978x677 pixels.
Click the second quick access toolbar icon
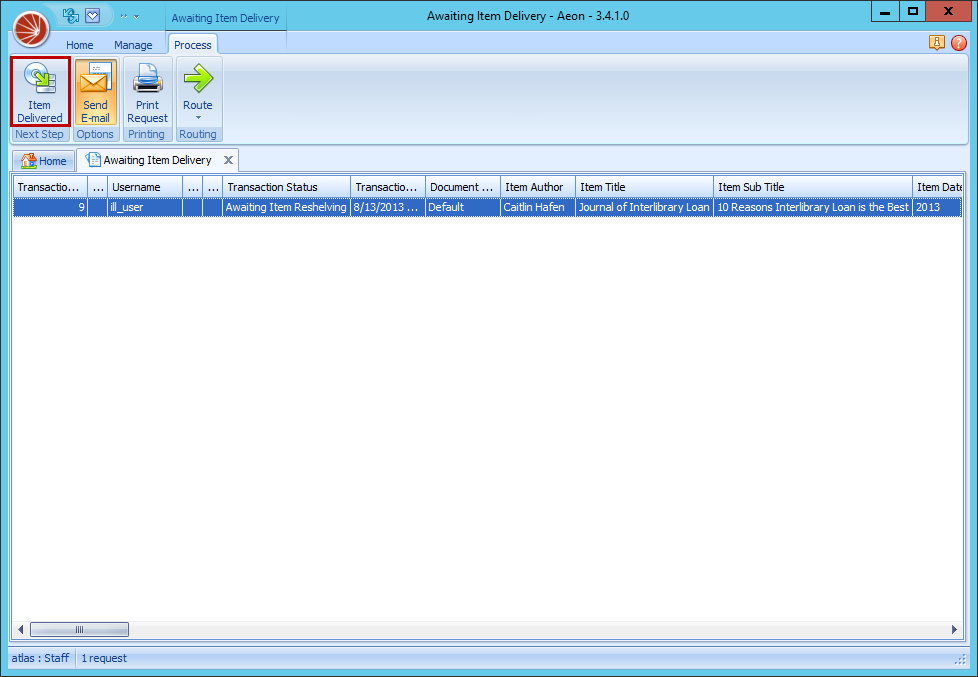92,15
